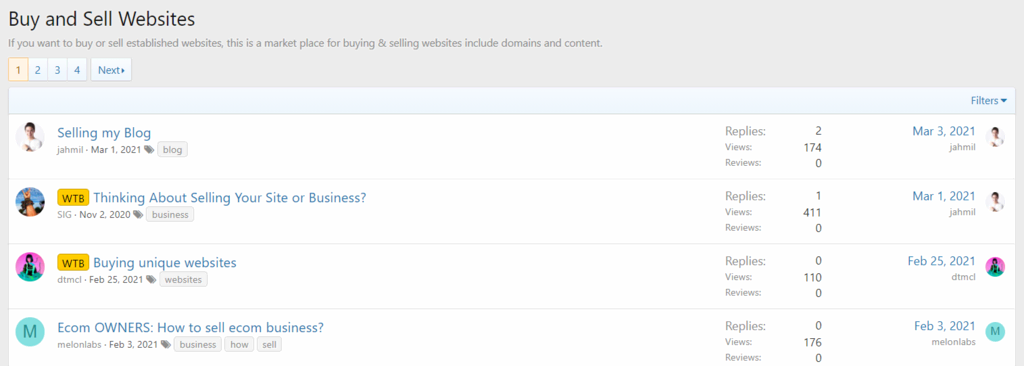Expand the Filters dropdown
The width and height of the screenshot is (1024, 366).
click(989, 101)
